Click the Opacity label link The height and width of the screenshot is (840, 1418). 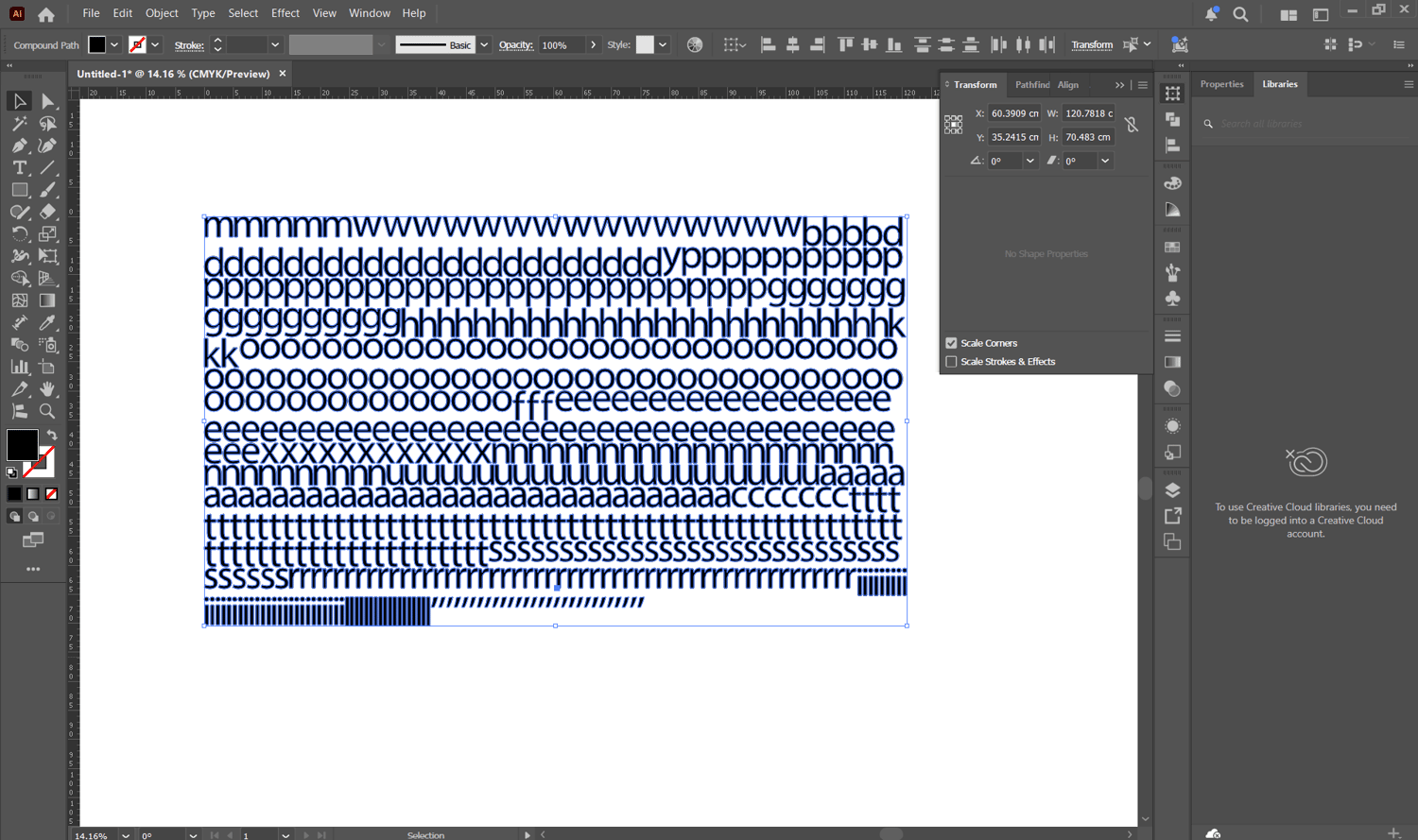515,45
